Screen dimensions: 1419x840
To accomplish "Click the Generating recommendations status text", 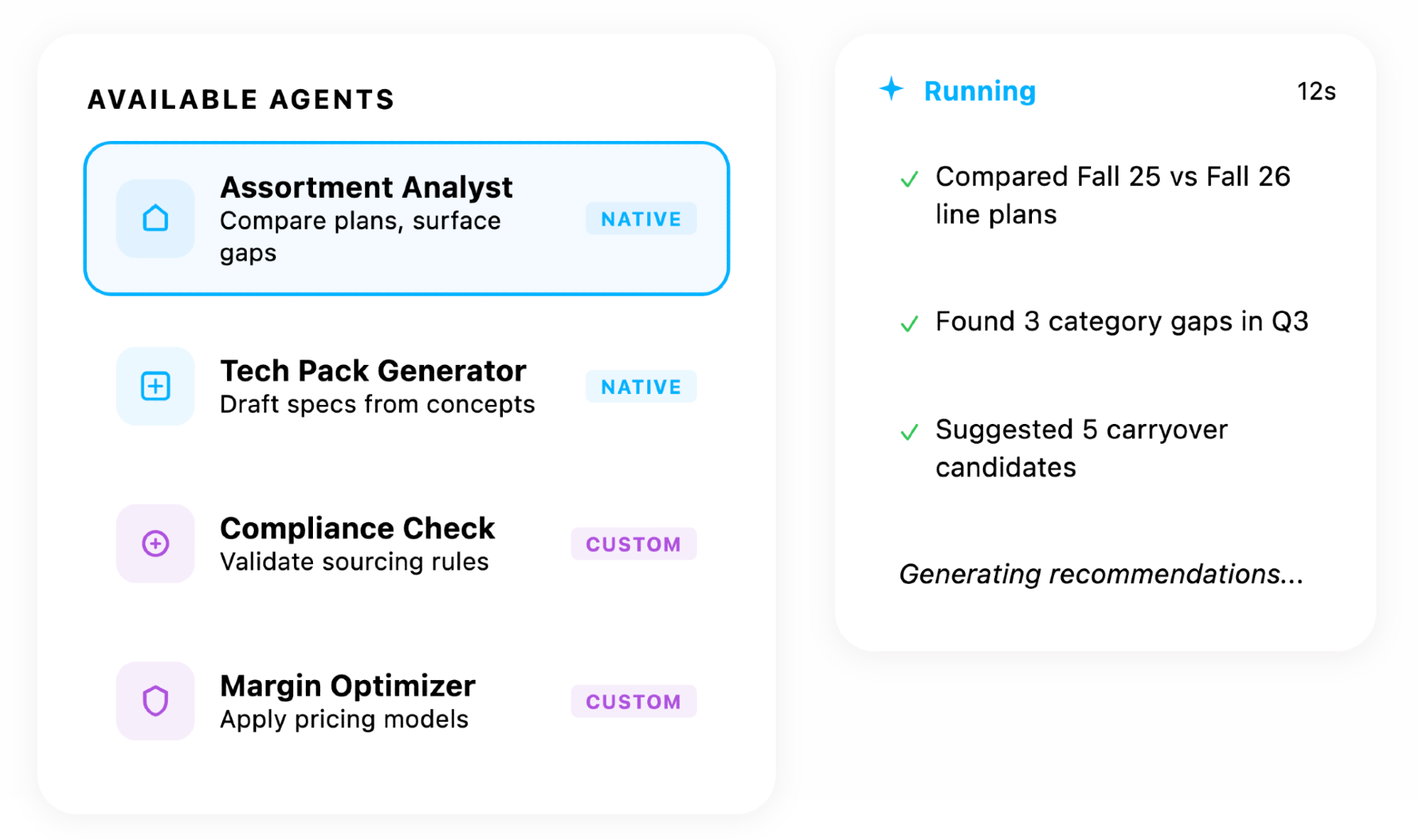I will (1101, 574).
